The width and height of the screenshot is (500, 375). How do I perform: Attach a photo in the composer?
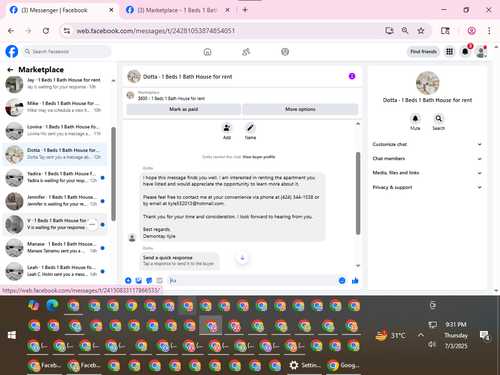[x=139, y=281]
